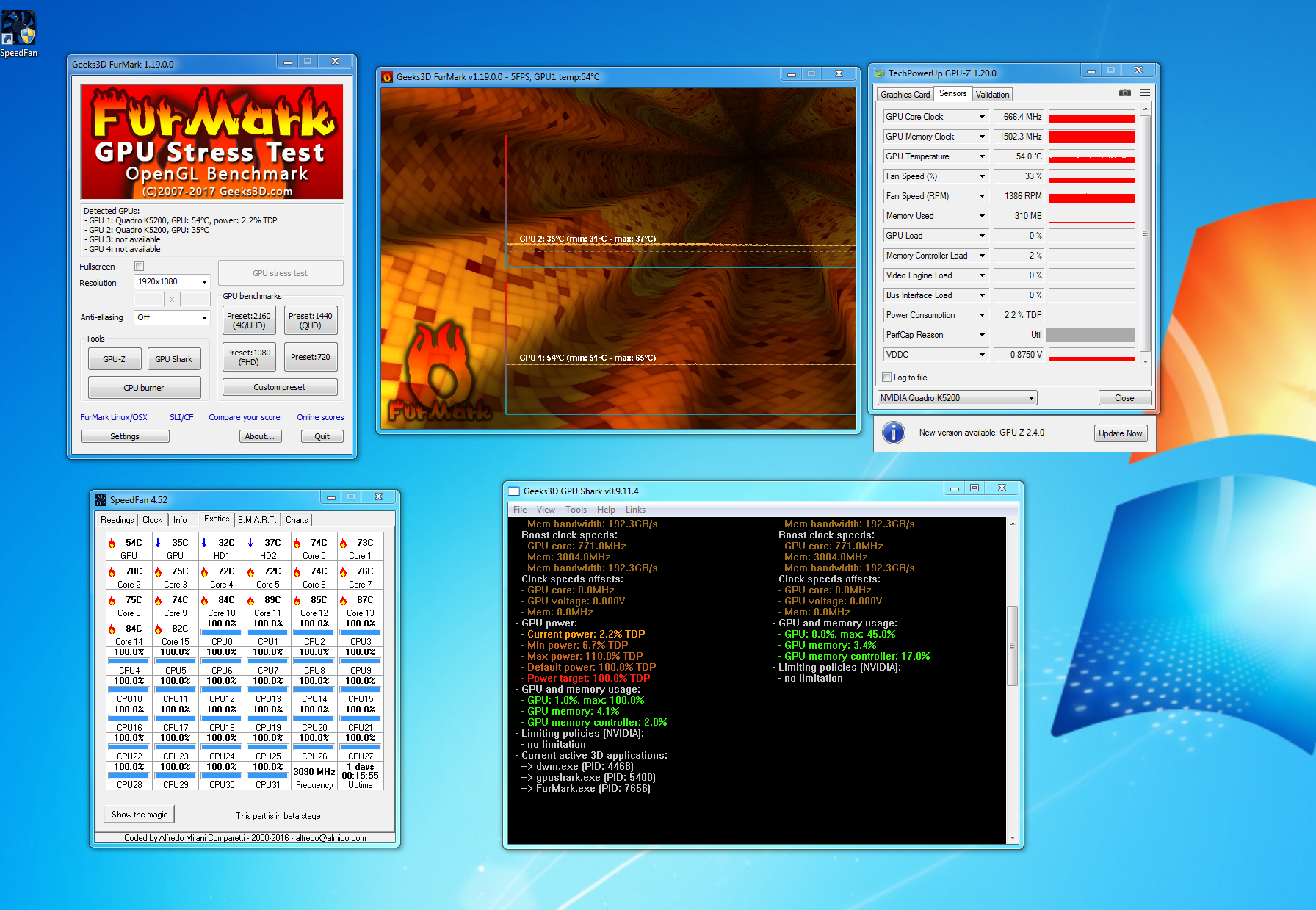Click the GPU Temperature red sensor graph
1316x910 pixels.
1091,156
